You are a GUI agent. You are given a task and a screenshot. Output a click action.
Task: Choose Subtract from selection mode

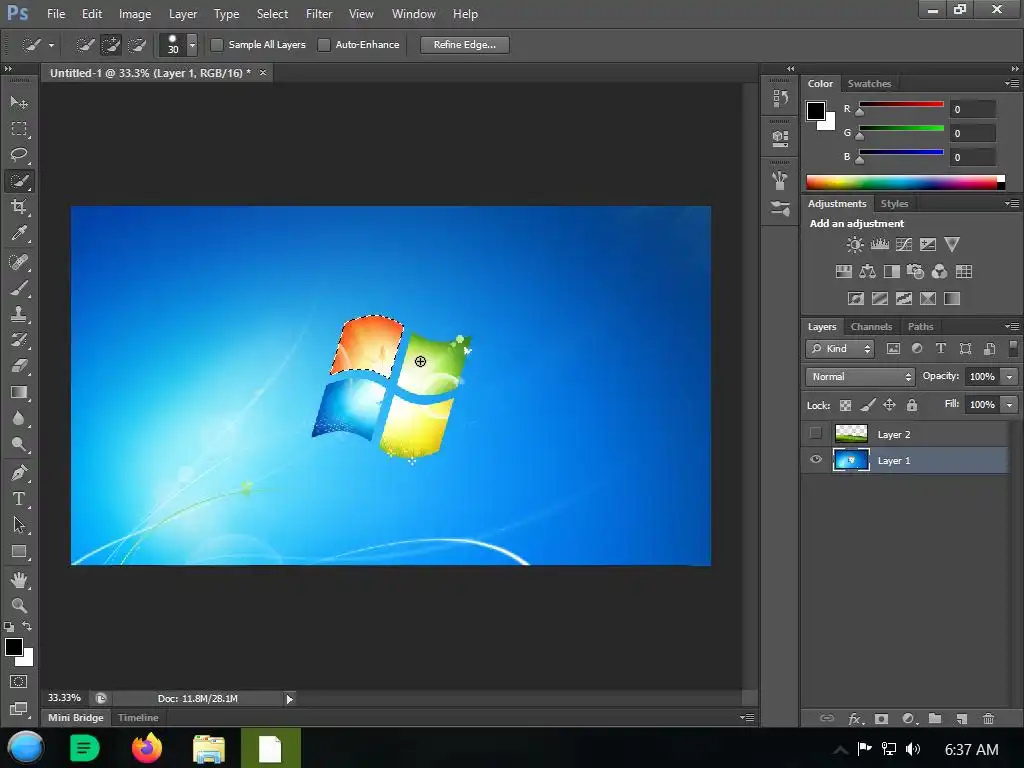pyautogui.click(x=136, y=44)
